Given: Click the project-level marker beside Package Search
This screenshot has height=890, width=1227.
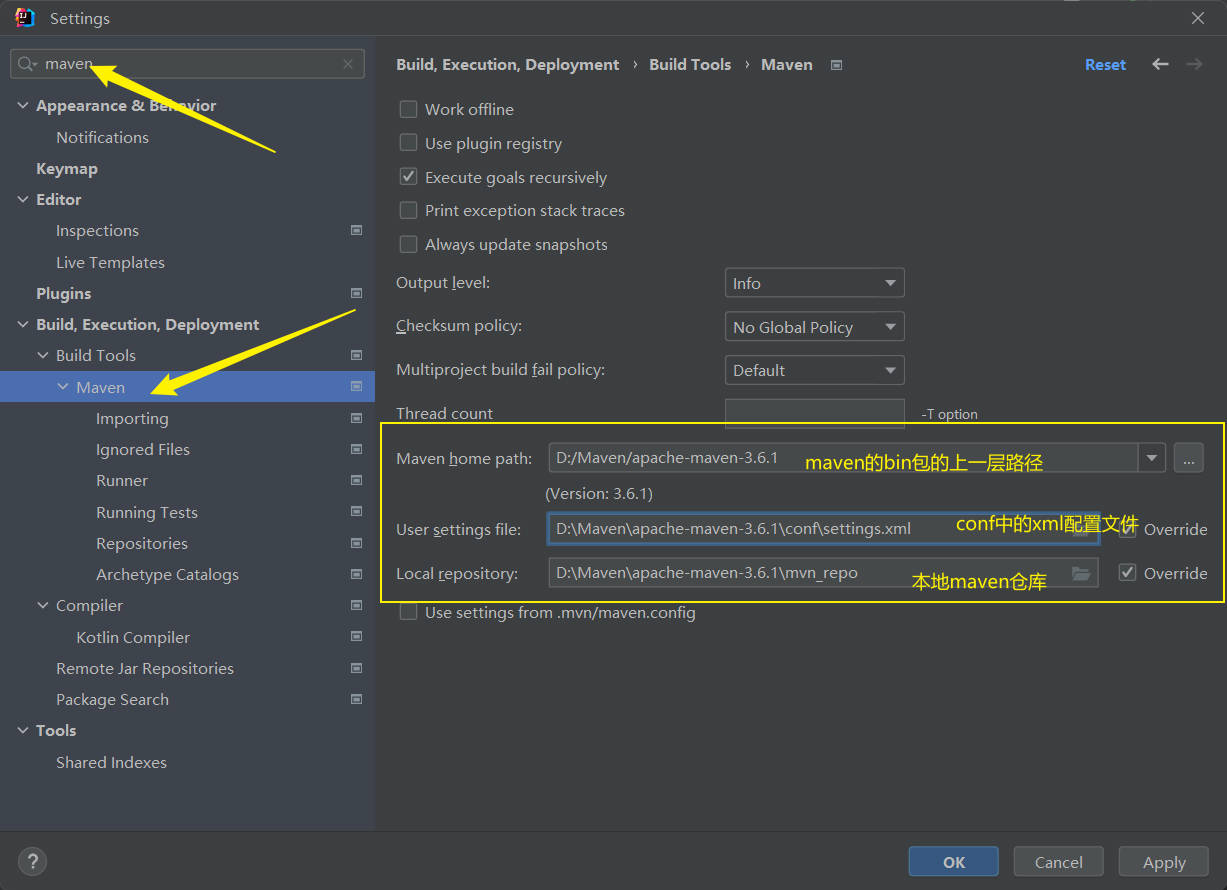Looking at the screenshot, I should [x=356, y=699].
